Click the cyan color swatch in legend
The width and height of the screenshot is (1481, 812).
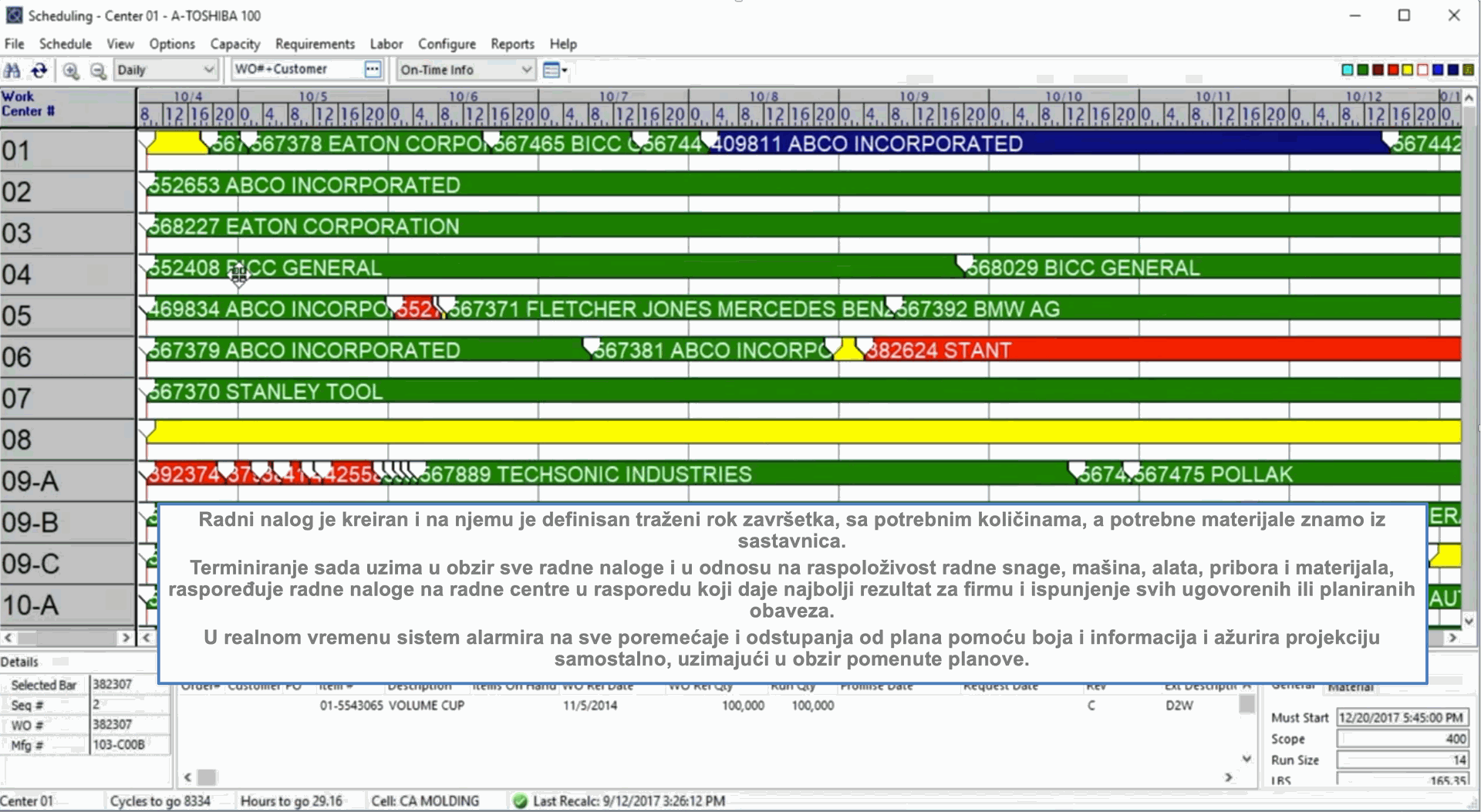tap(1348, 70)
